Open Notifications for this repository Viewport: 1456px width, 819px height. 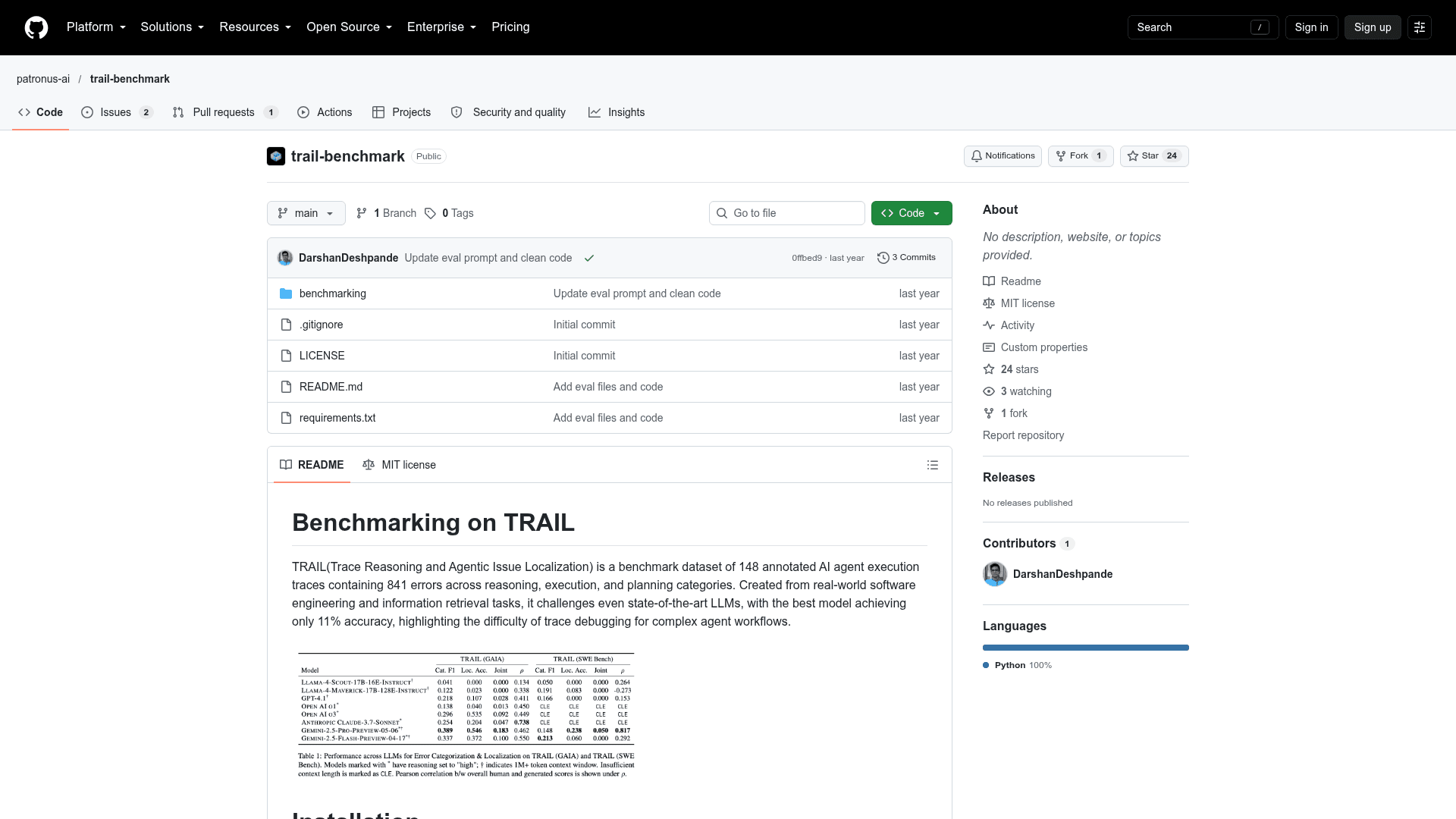click(x=1003, y=156)
